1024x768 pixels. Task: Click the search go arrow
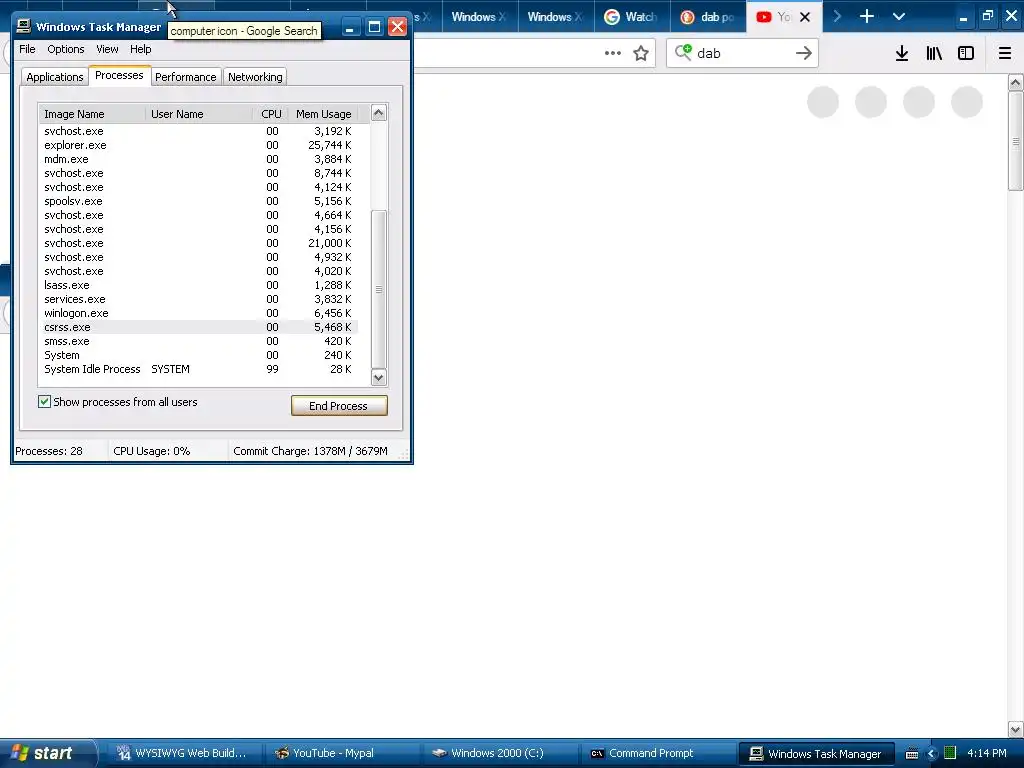pos(804,53)
